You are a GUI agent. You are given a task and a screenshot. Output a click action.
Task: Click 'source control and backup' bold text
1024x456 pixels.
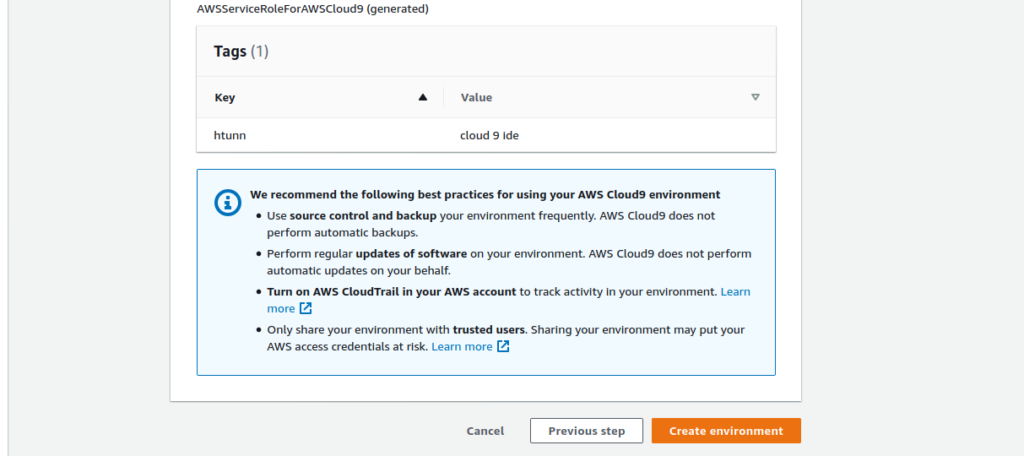pyautogui.click(x=364, y=215)
